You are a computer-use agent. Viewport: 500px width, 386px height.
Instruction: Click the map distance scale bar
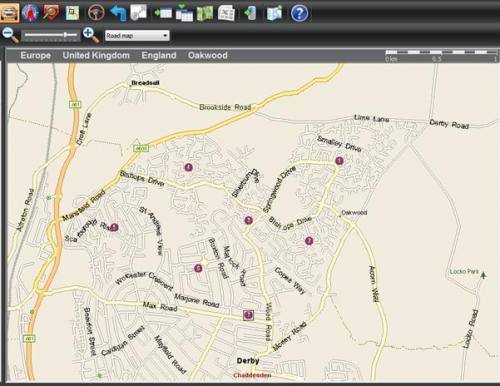[x=441, y=56]
